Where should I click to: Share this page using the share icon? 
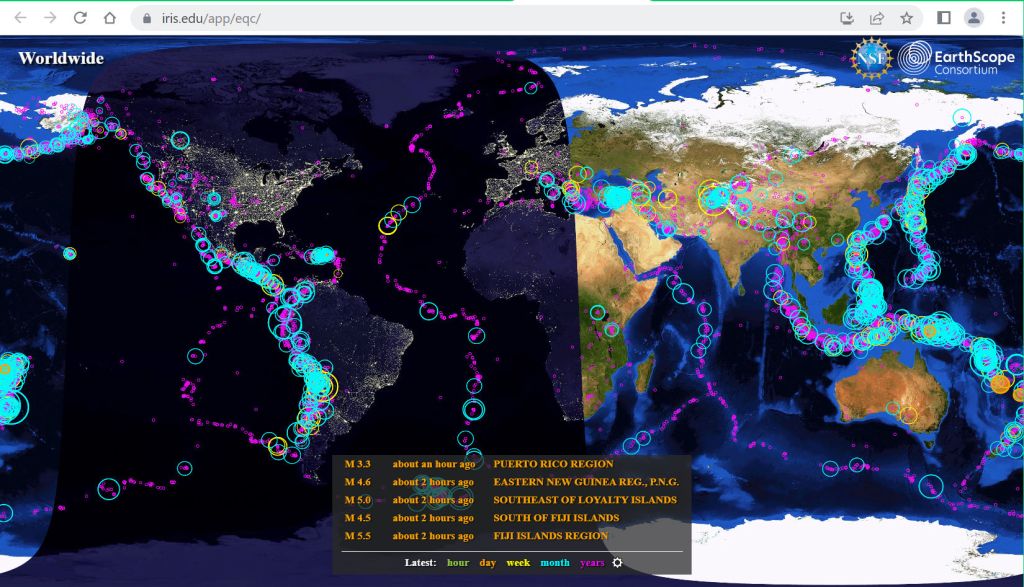coord(877,18)
